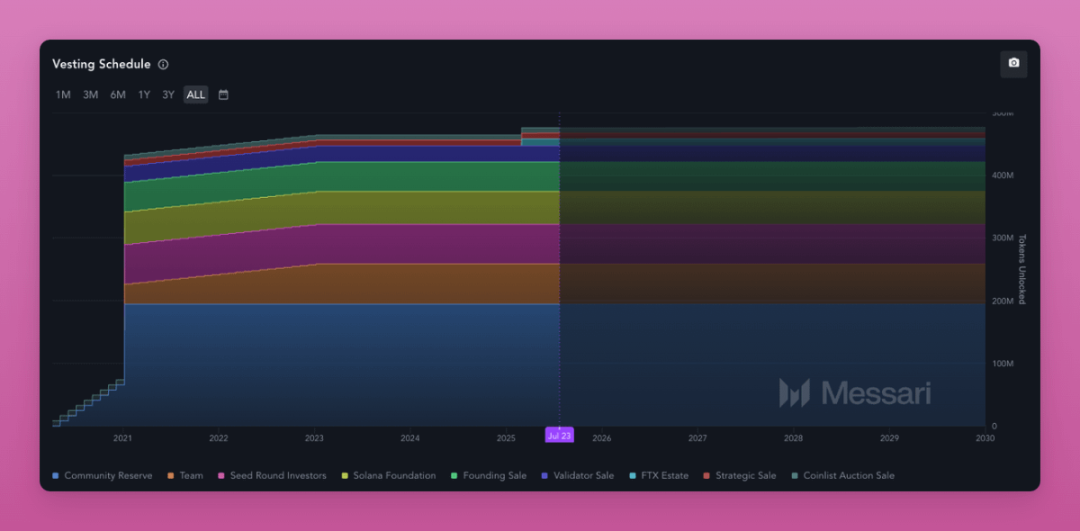The image size is (1080, 531).
Task: Click the Messari logo watermark
Action: pyautogui.click(x=854, y=393)
